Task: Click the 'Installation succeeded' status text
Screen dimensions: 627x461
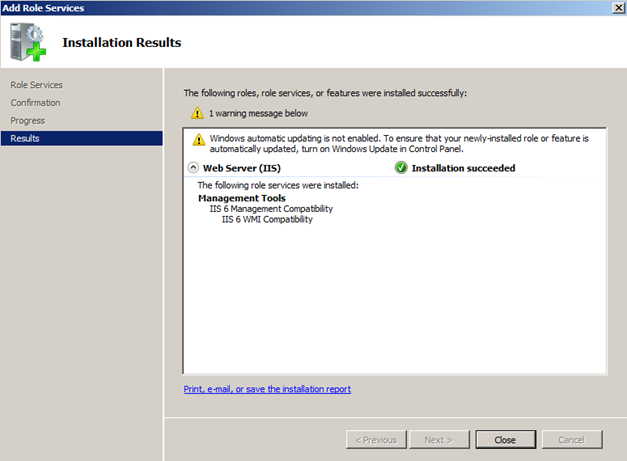Action: tap(463, 168)
